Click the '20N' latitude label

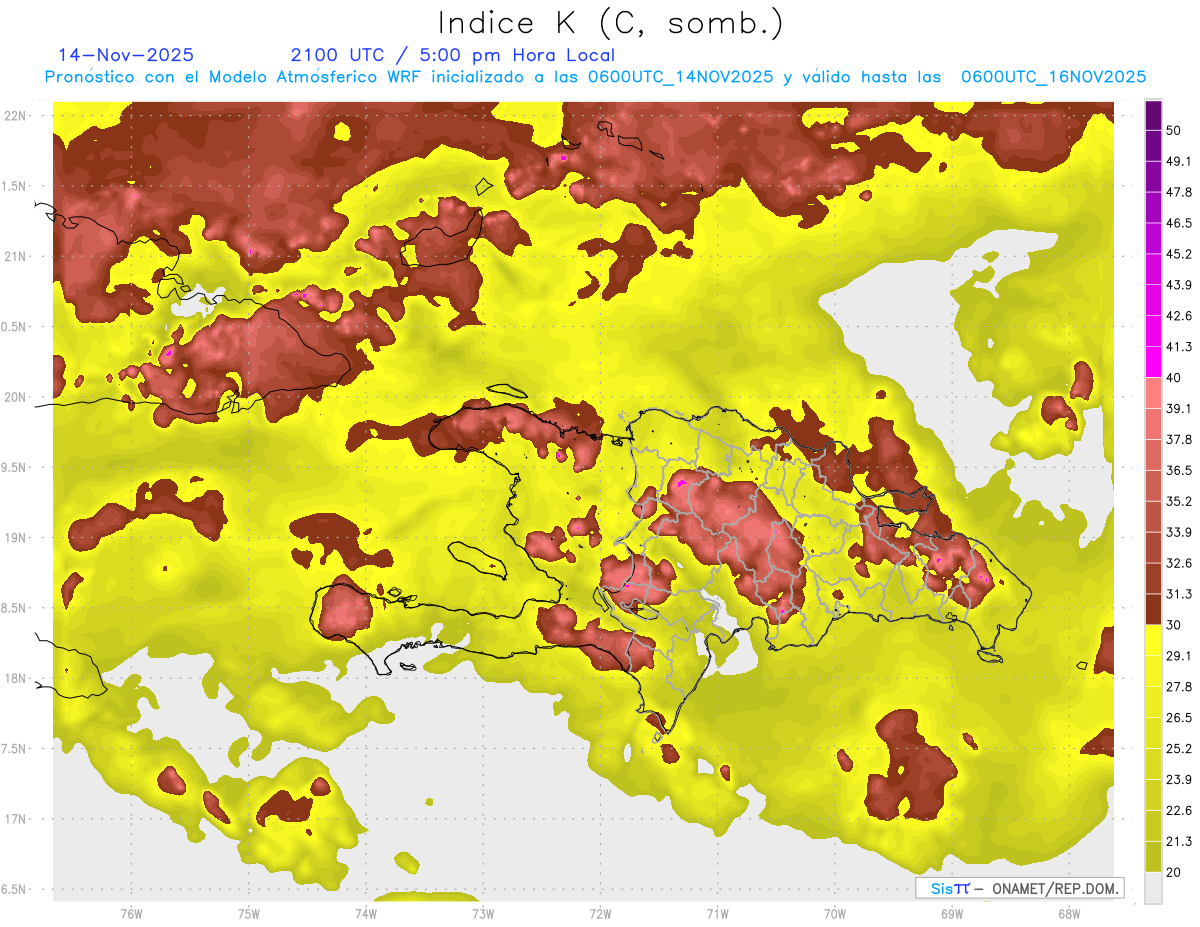pyautogui.click(x=14, y=397)
